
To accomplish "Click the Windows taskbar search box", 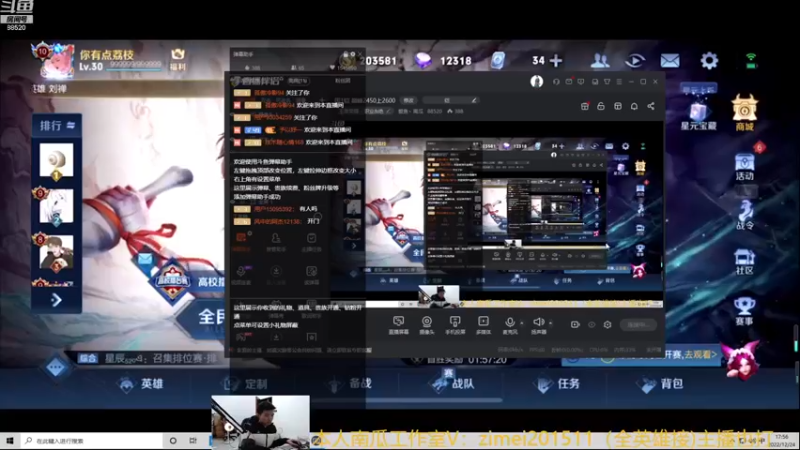I will [x=91, y=440].
